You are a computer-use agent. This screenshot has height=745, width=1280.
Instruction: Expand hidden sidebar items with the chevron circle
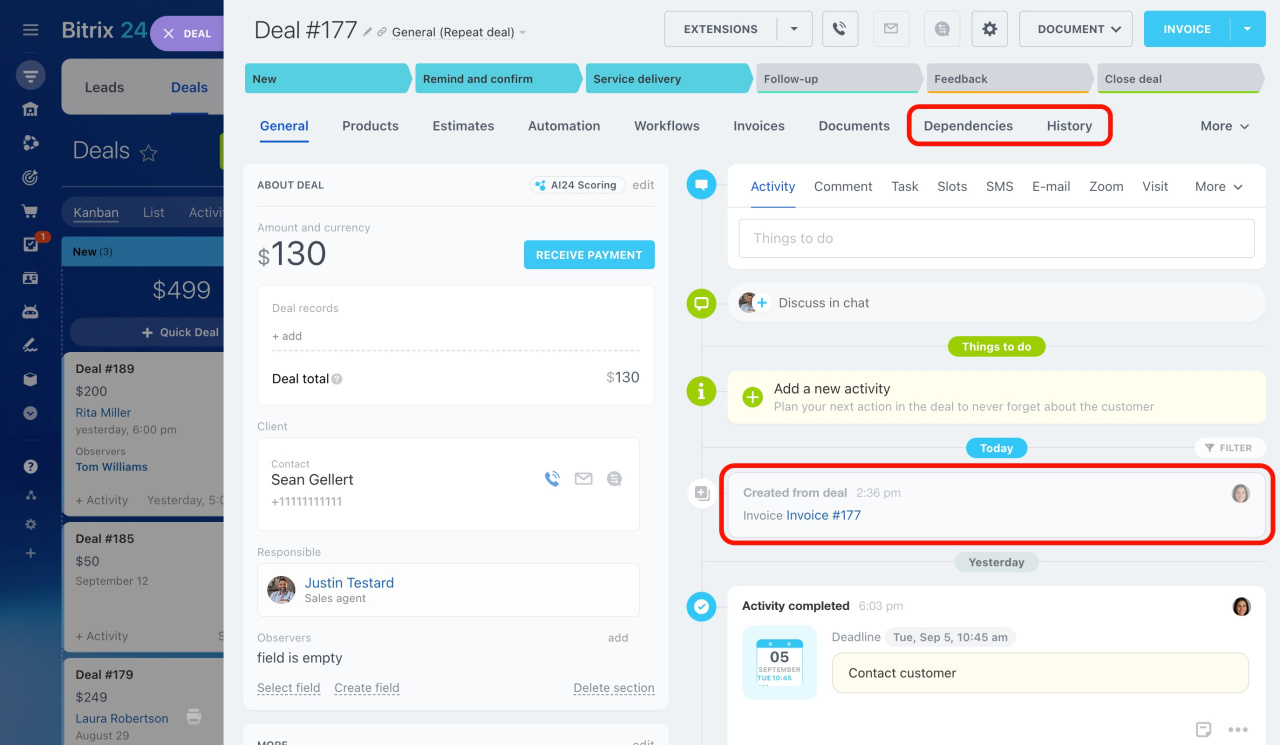(x=31, y=413)
